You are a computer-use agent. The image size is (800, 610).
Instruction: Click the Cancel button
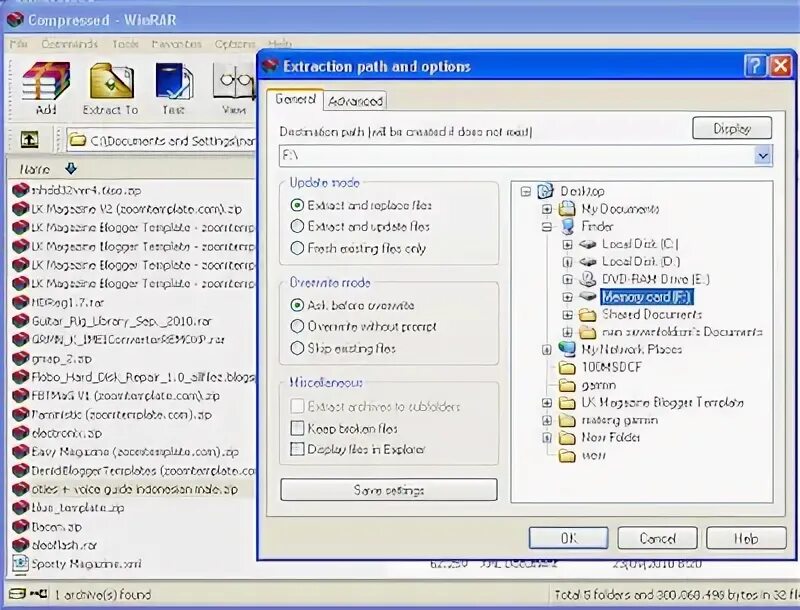(657, 538)
